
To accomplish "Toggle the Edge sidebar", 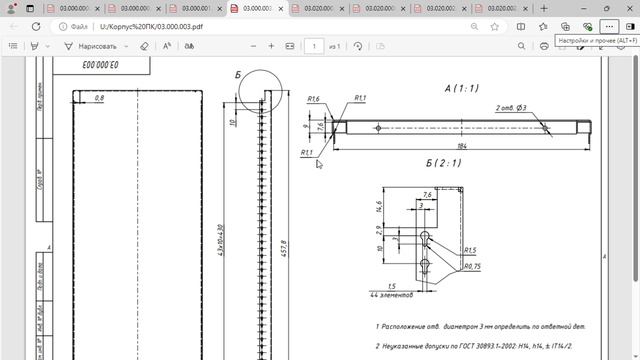I will 630,27.
